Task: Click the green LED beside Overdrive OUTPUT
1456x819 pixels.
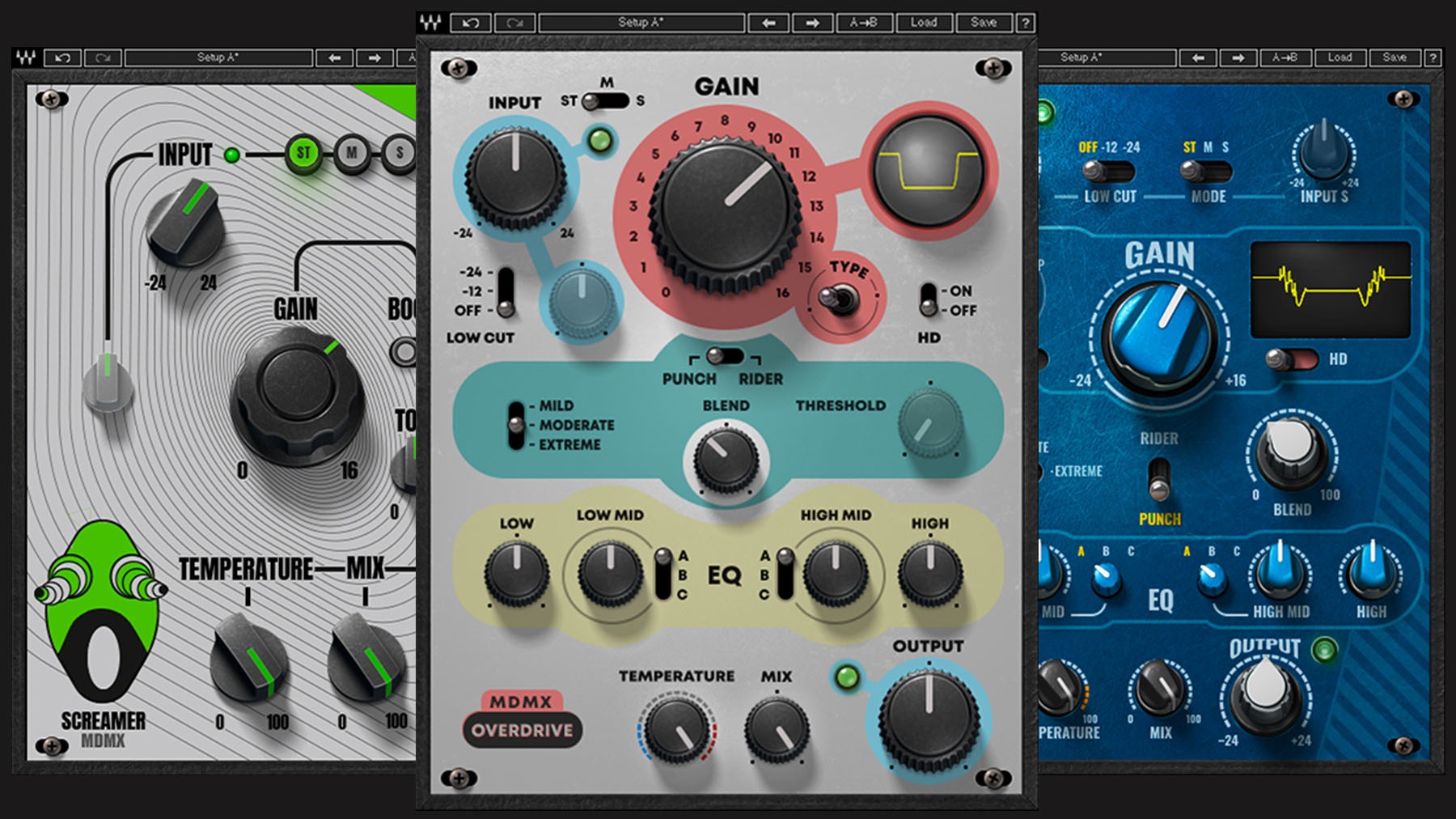Action: 846,677
